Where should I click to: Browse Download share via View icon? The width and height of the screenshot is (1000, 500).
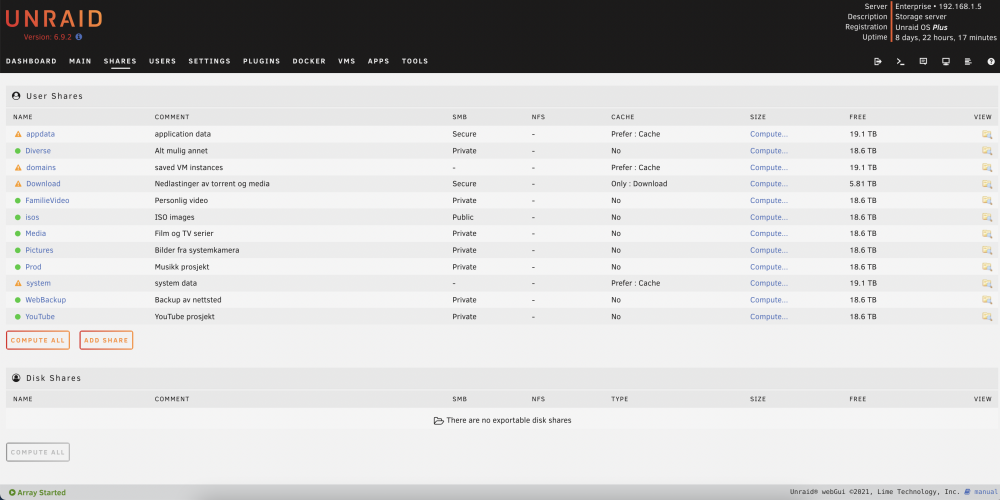point(987,184)
